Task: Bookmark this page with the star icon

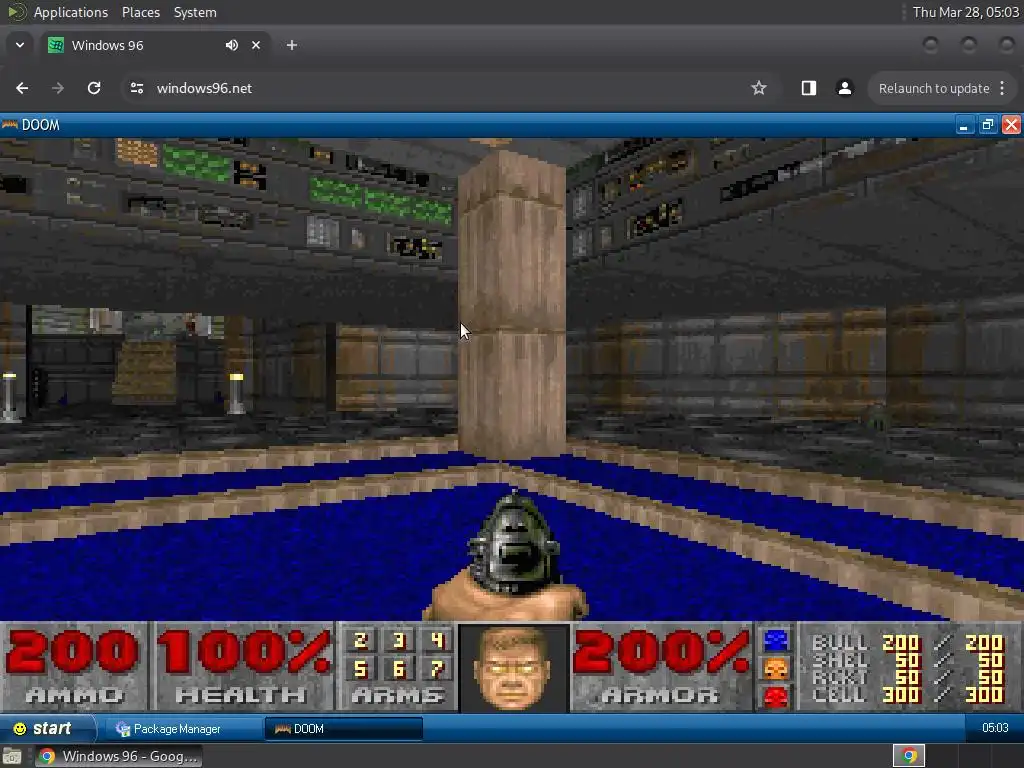Action: click(758, 88)
